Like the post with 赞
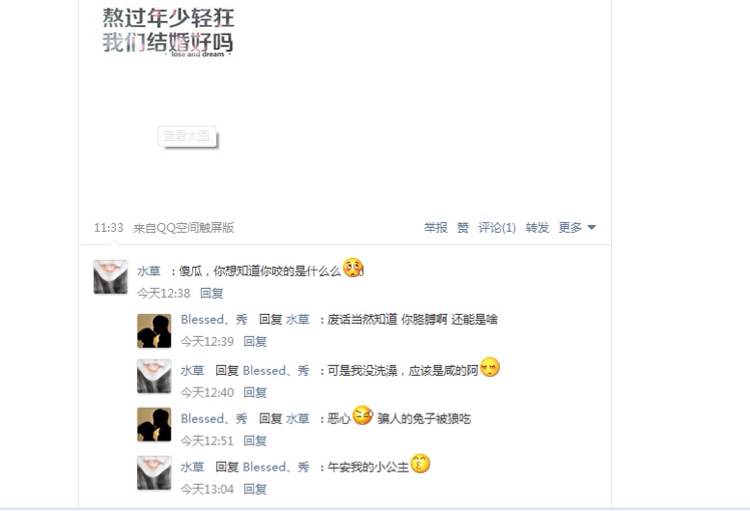The image size is (750, 511). 463,228
